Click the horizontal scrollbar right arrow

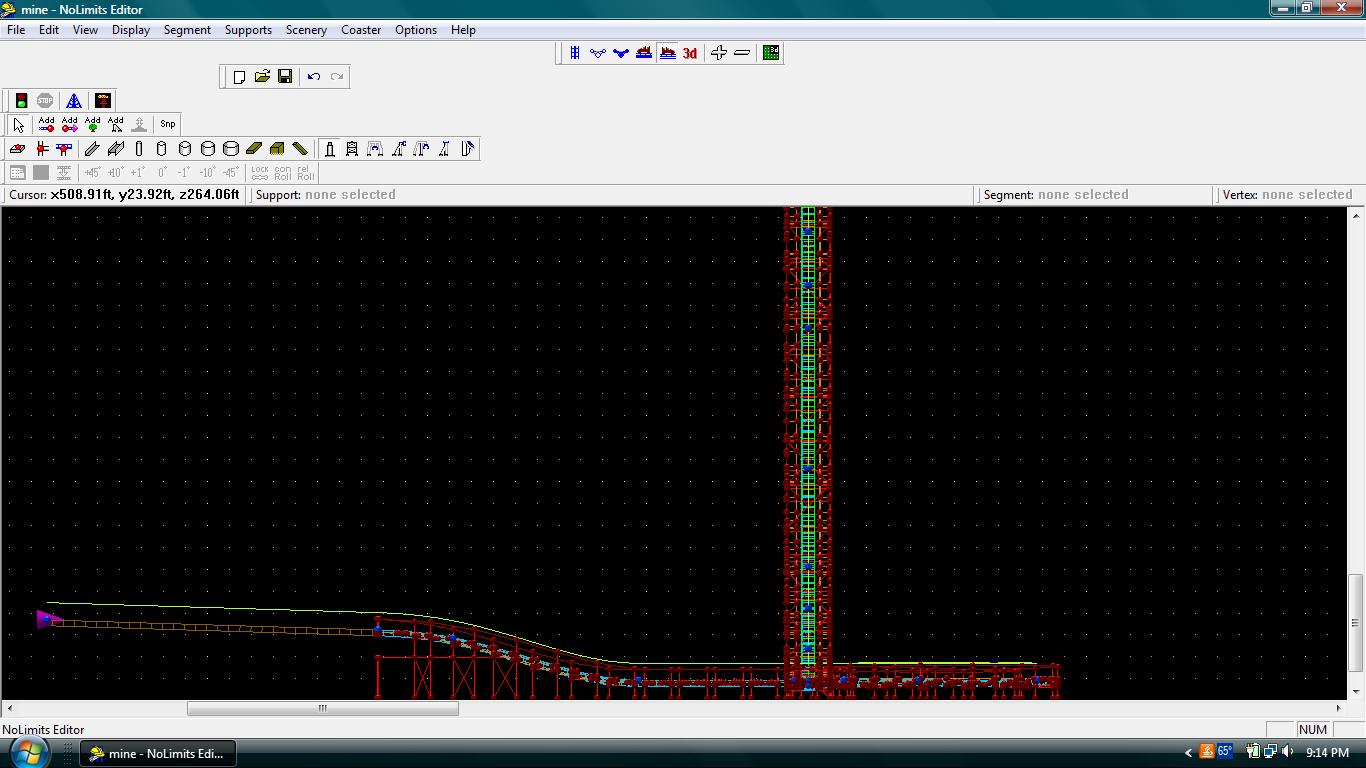(x=1339, y=708)
